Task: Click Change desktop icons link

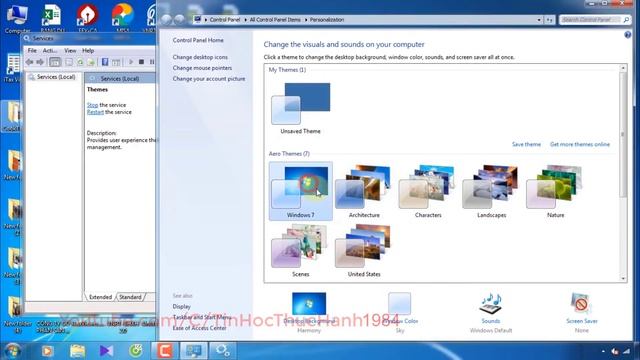Action: coord(200,57)
